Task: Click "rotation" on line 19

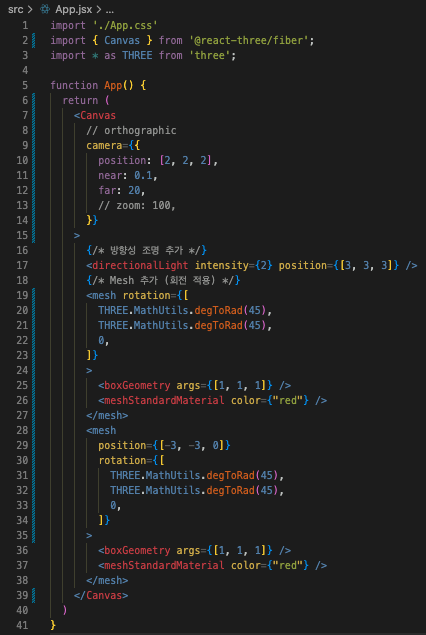Action: click(146, 295)
